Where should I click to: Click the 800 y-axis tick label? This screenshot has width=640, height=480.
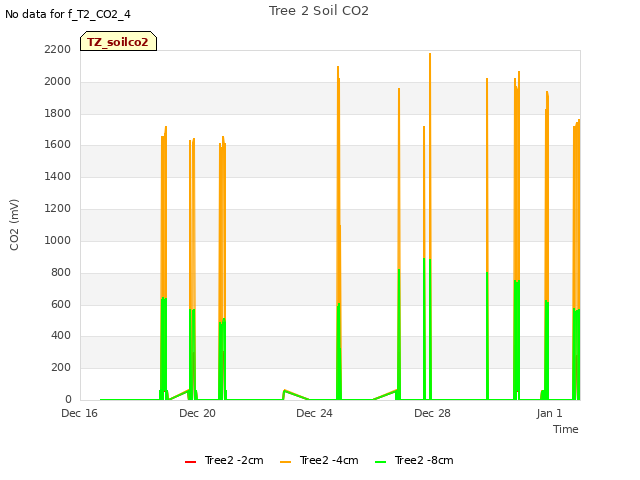pyautogui.click(x=61, y=272)
